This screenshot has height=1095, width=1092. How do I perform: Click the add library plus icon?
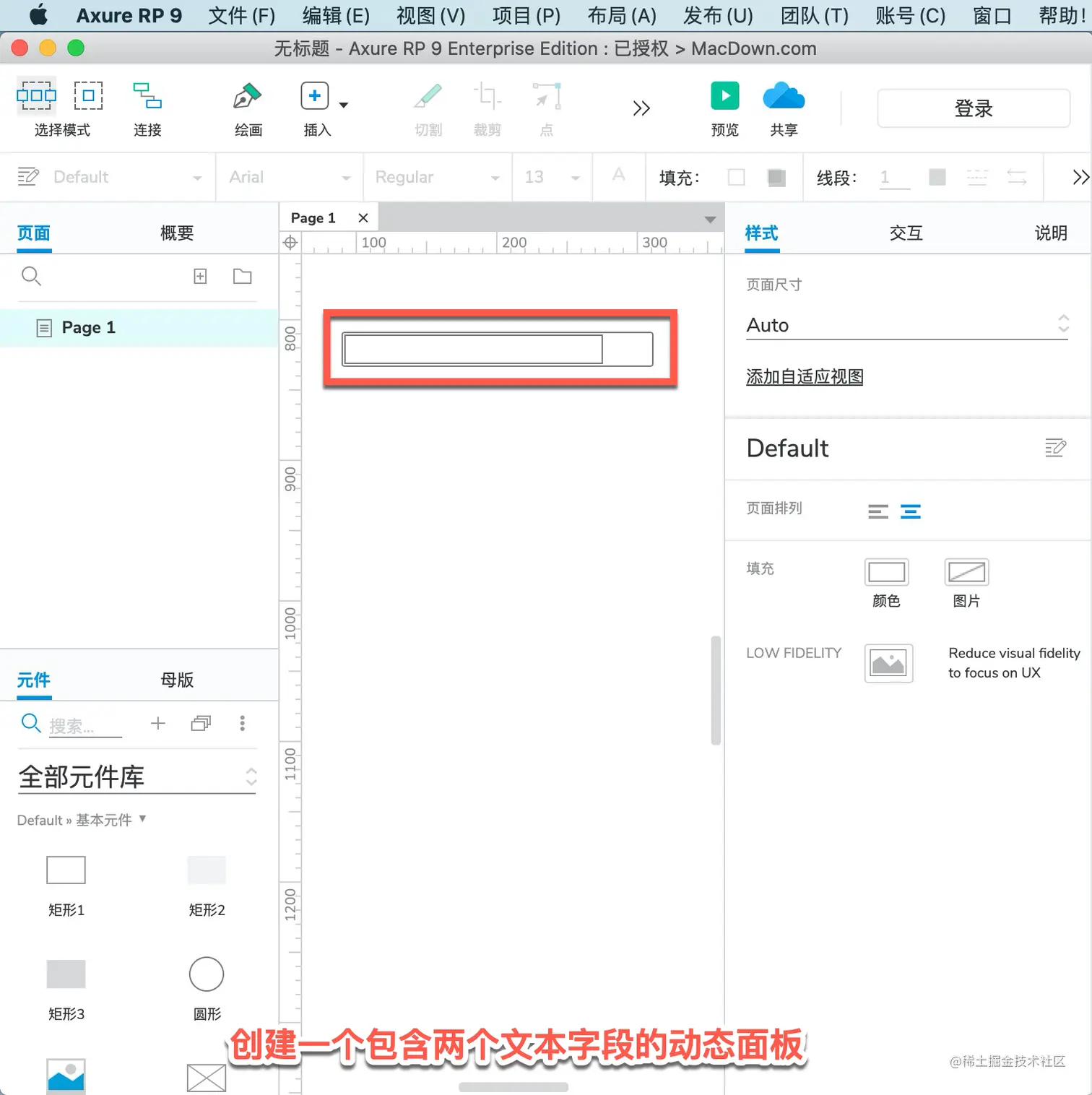(158, 723)
